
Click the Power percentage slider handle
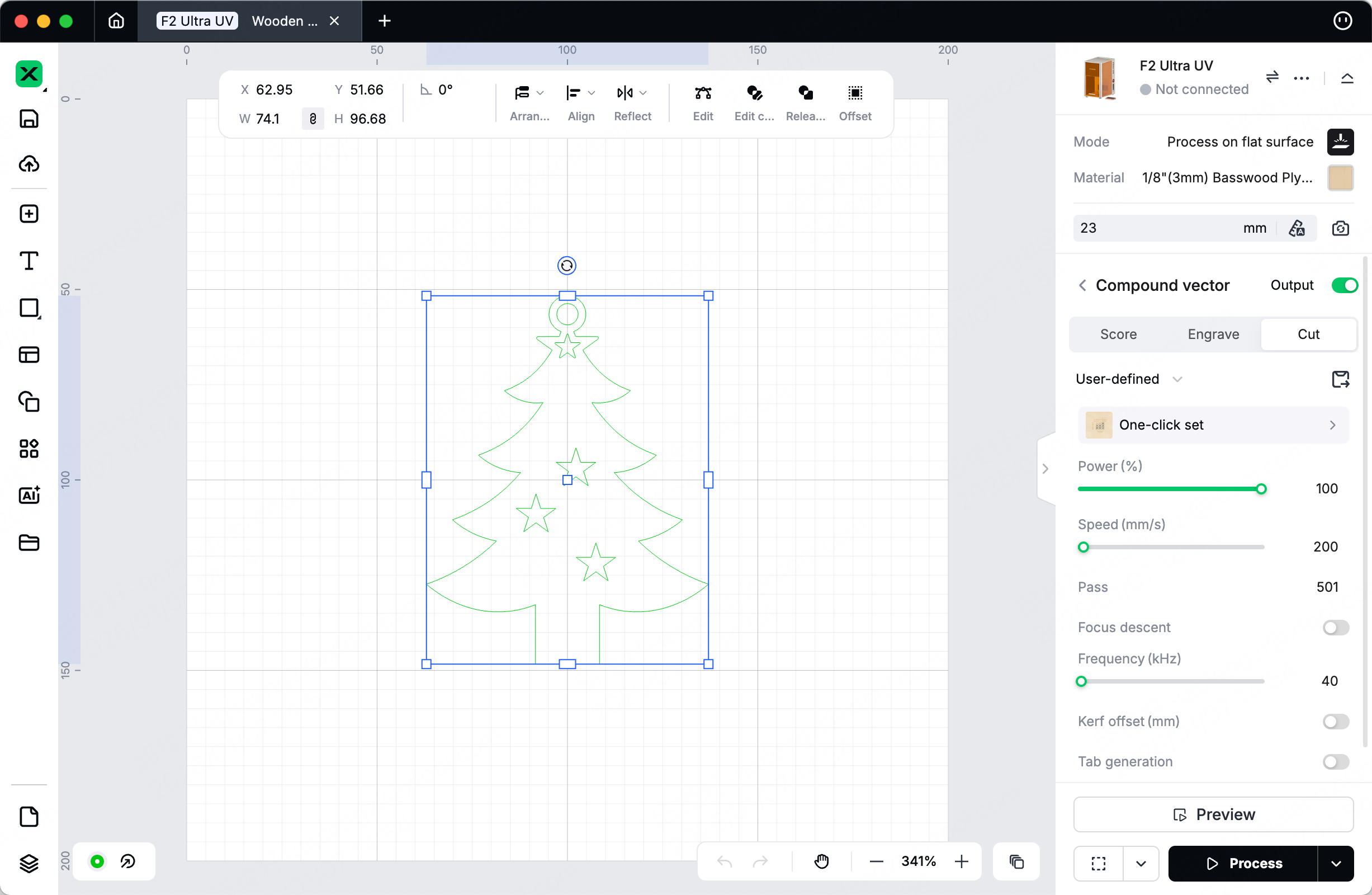tap(1261, 489)
